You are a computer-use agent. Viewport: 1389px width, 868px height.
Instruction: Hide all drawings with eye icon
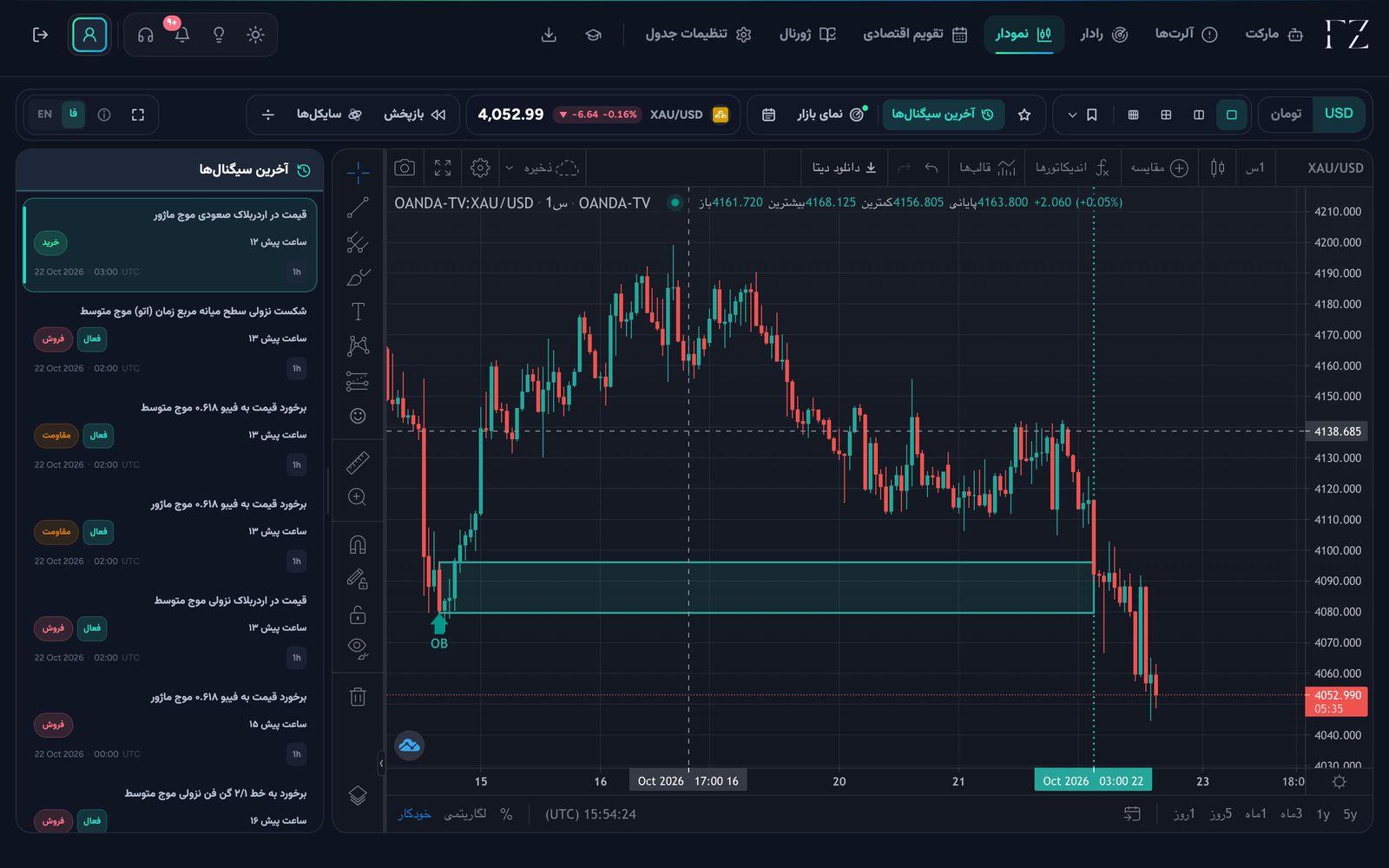click(x=358, y=648)
